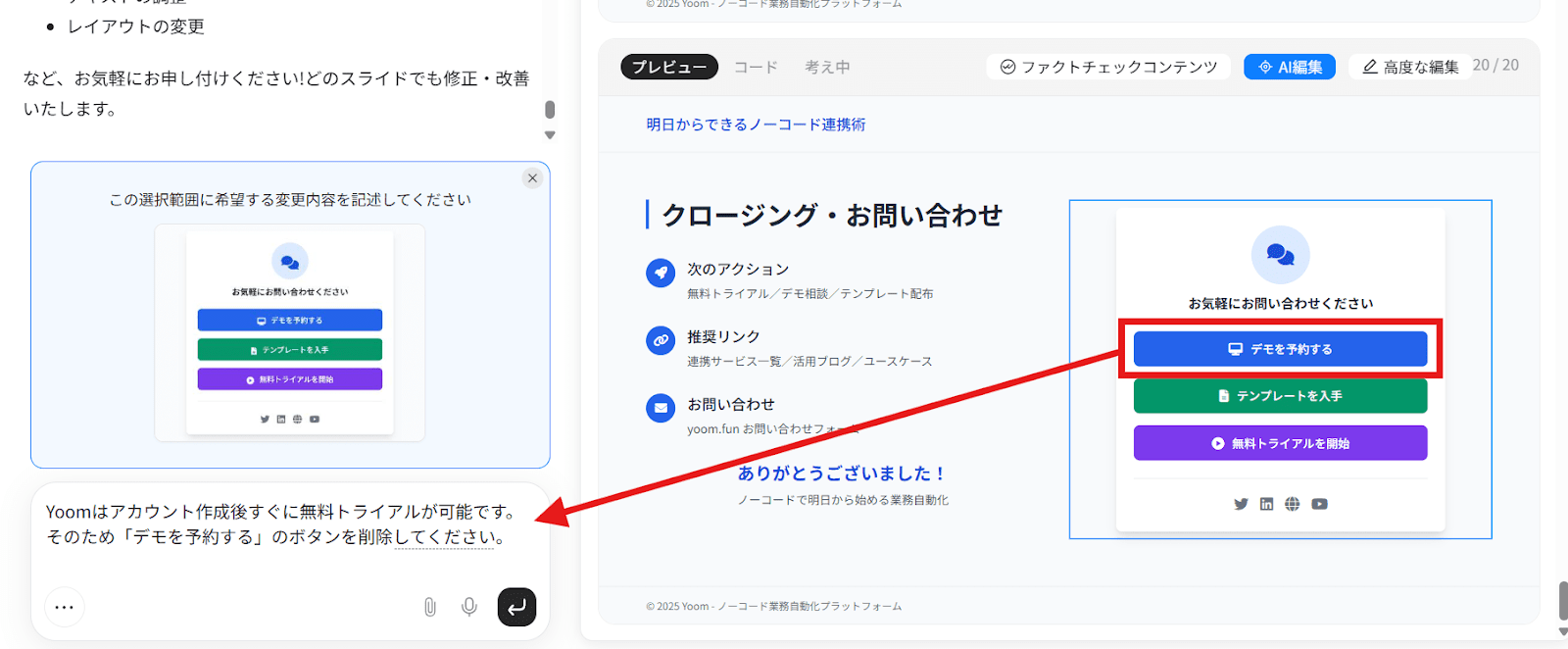Close the selection preview panel
Image resolution: width=1568 pixels, height=649 pixels.
tap(532, 177)
